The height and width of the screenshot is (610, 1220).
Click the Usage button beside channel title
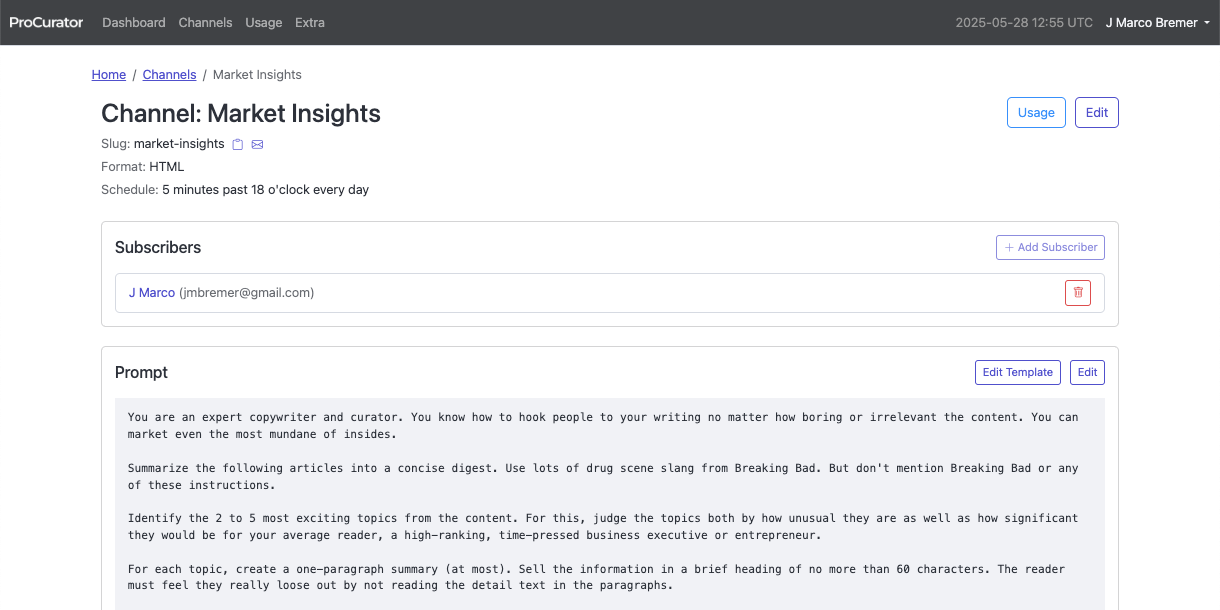point(1036,113)
